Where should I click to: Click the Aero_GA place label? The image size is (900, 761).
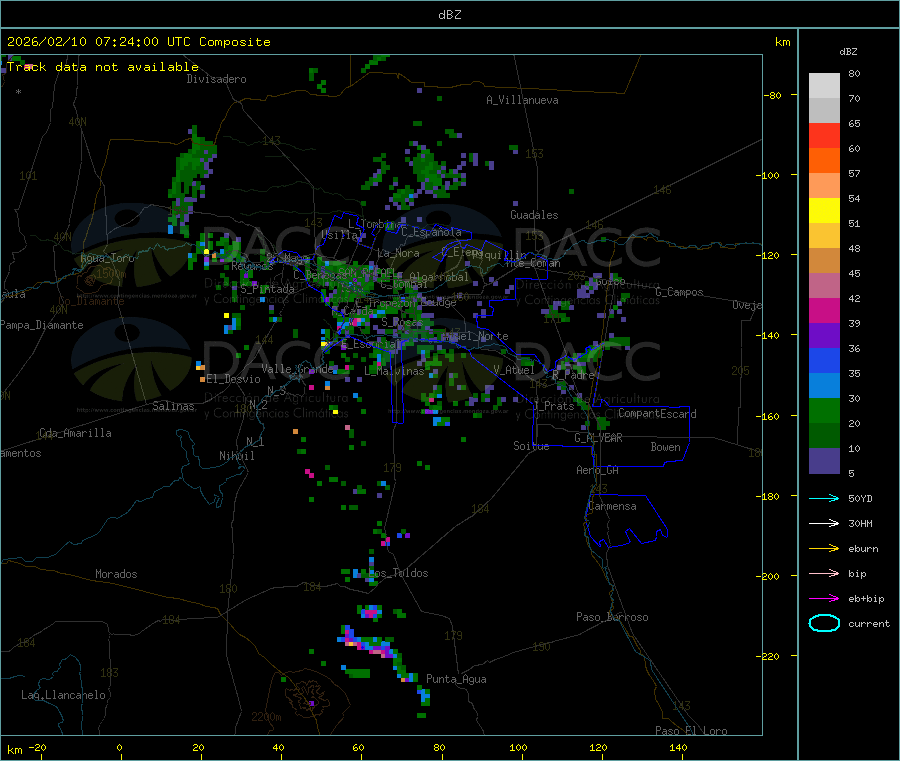(x=598, y=470)
